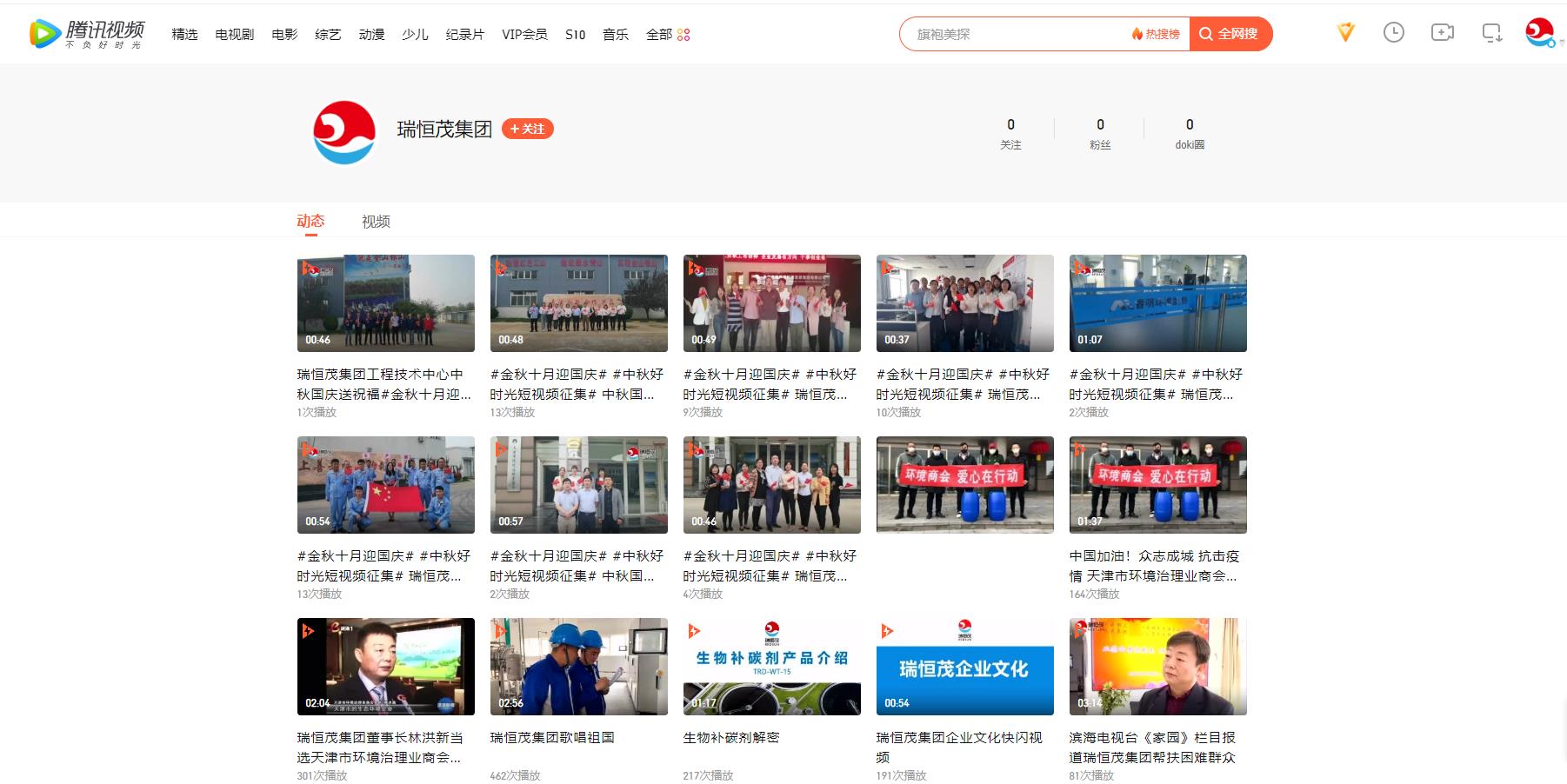This screenshot has width=1567, height=784.
Task: Play the 01:37 环境商会 video thumbnail
Action: tap(1158, 485)
